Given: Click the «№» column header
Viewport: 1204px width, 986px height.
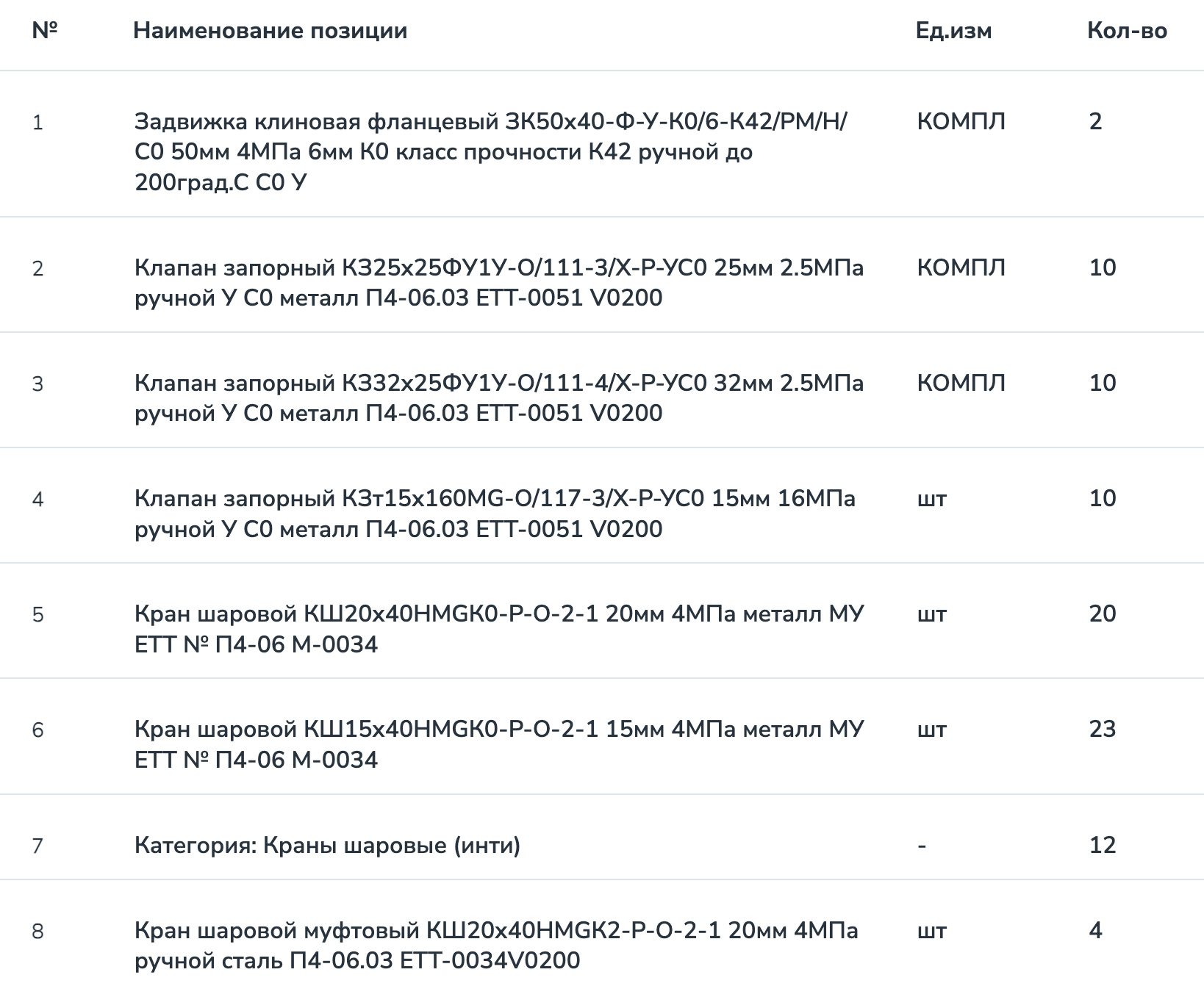Looking at the screenshot, I should coord(45,31).
